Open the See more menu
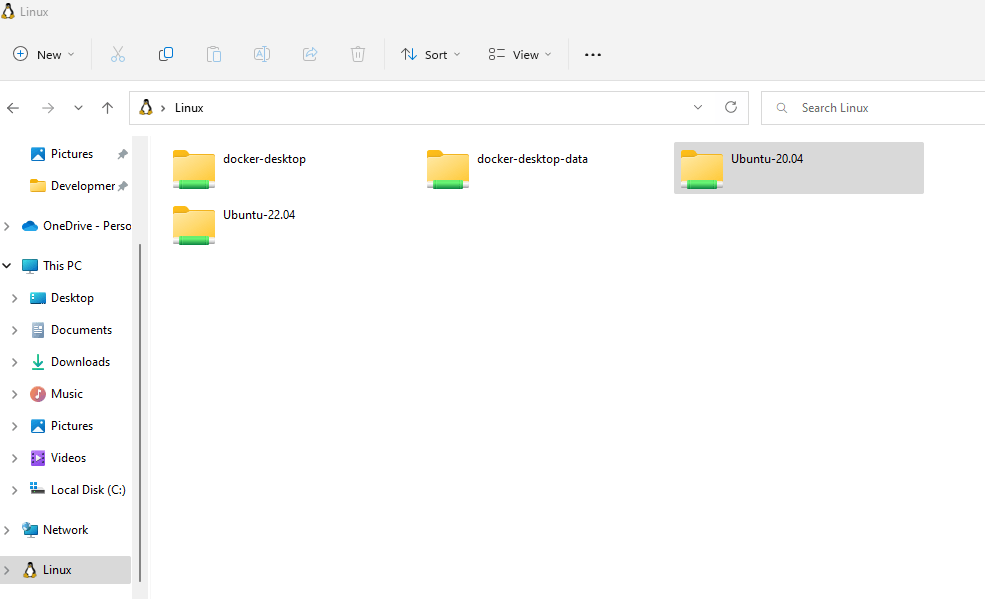This screenshot has height=599, width=985. (592, 54)
